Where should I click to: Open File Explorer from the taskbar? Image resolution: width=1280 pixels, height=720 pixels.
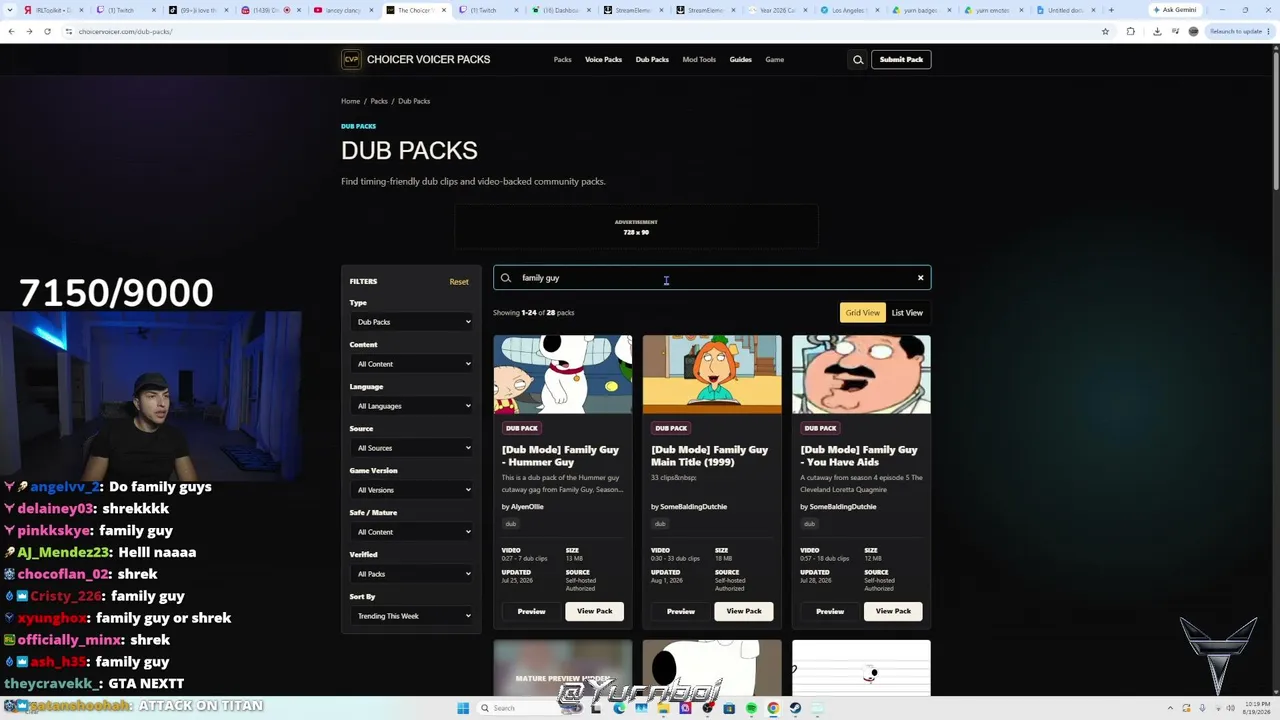tap(663, 708)
